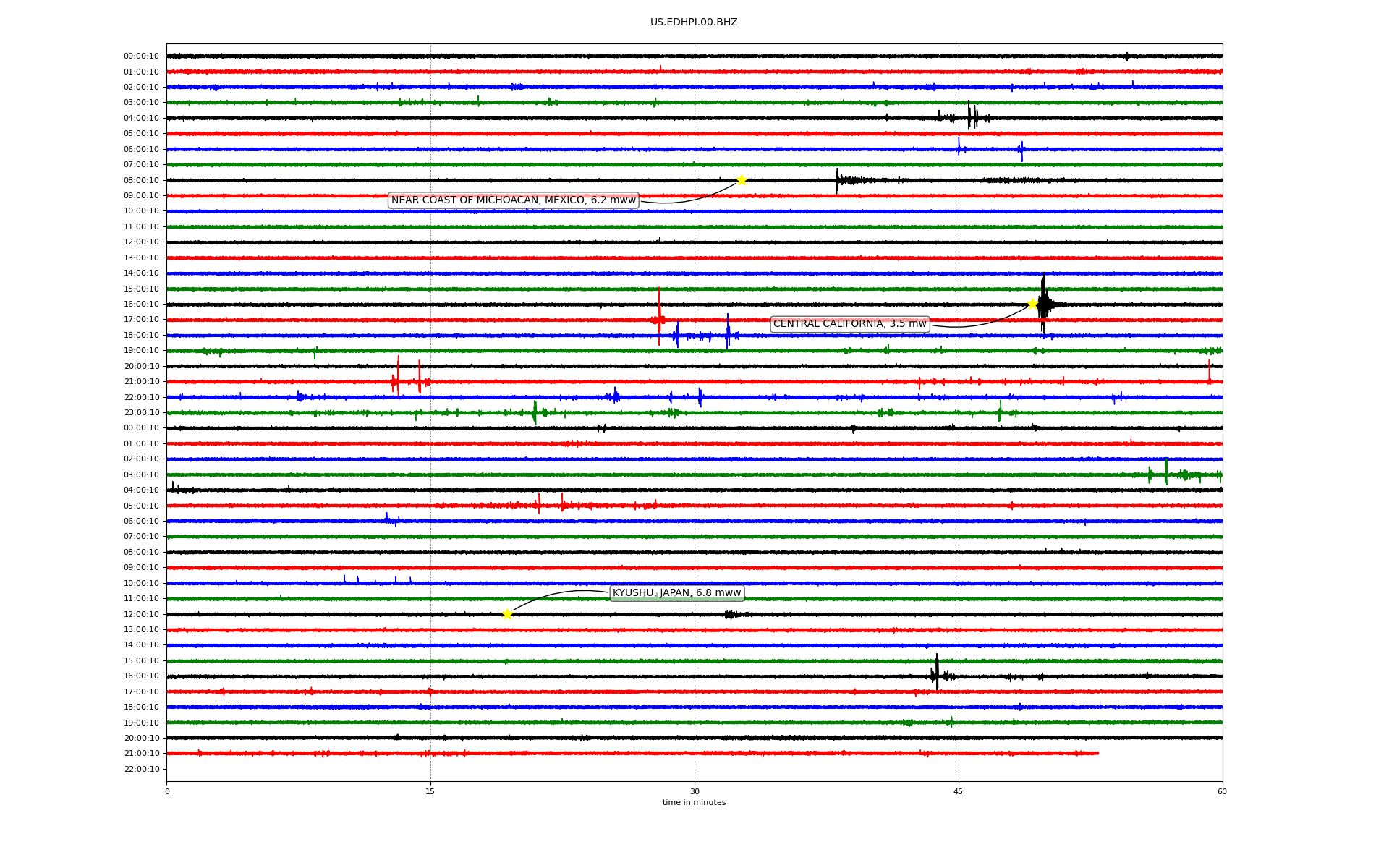The width and height of the screenshot is (1389, 868).
Task: Click the 45 tick on time axis
Action: click(959, 791)
